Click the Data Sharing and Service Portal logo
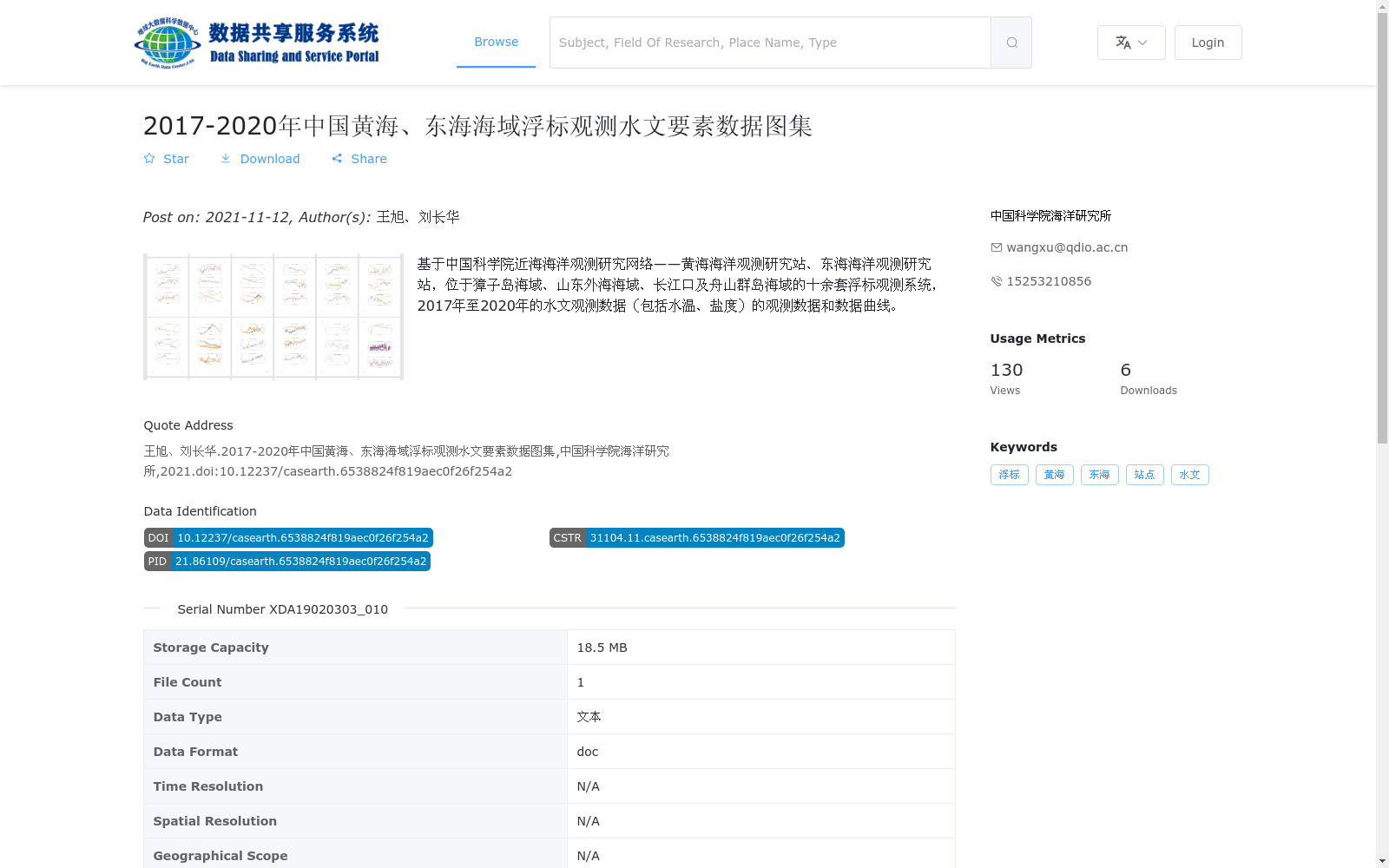The height and width of the screenshot is (868, 1389). 257,43
